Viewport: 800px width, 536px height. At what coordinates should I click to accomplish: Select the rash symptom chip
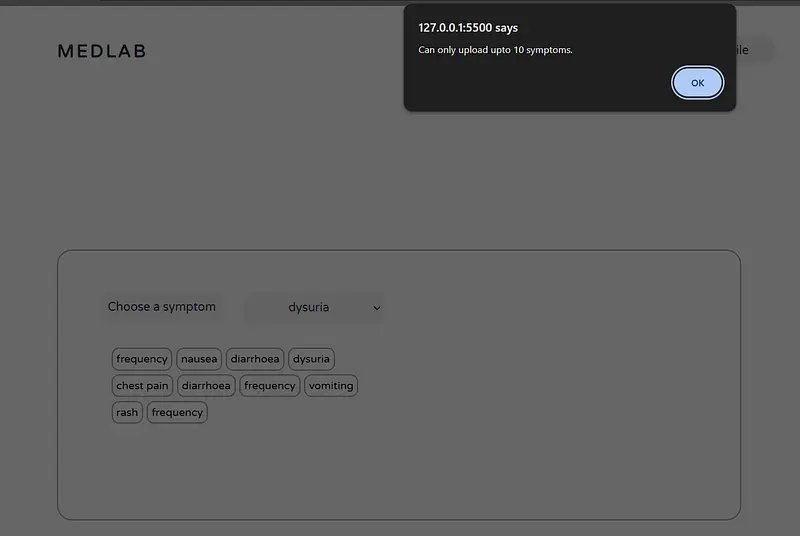coord(127,413)
